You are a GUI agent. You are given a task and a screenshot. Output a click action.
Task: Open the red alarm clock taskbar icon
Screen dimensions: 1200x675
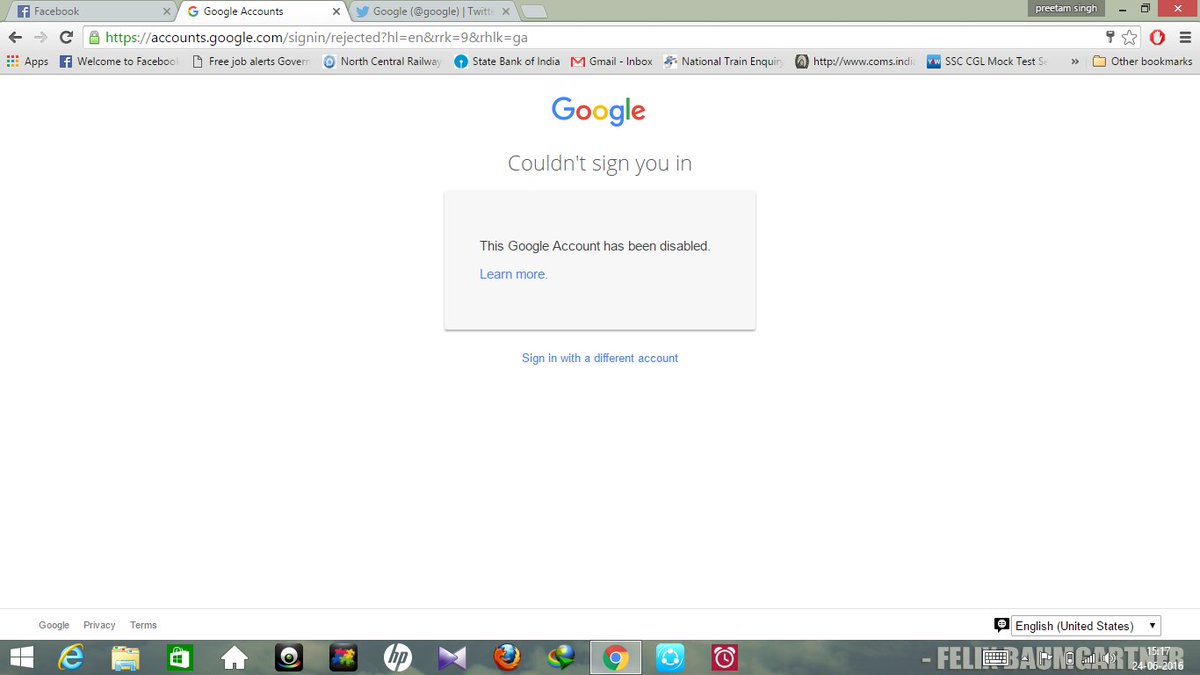pyautogui.click(x=724, y=658)
